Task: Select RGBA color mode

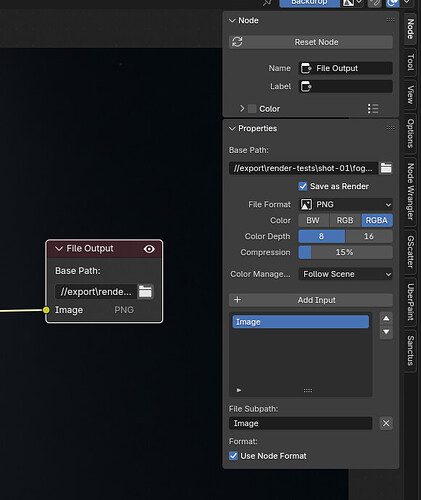Action: click(x=377, y=220)
